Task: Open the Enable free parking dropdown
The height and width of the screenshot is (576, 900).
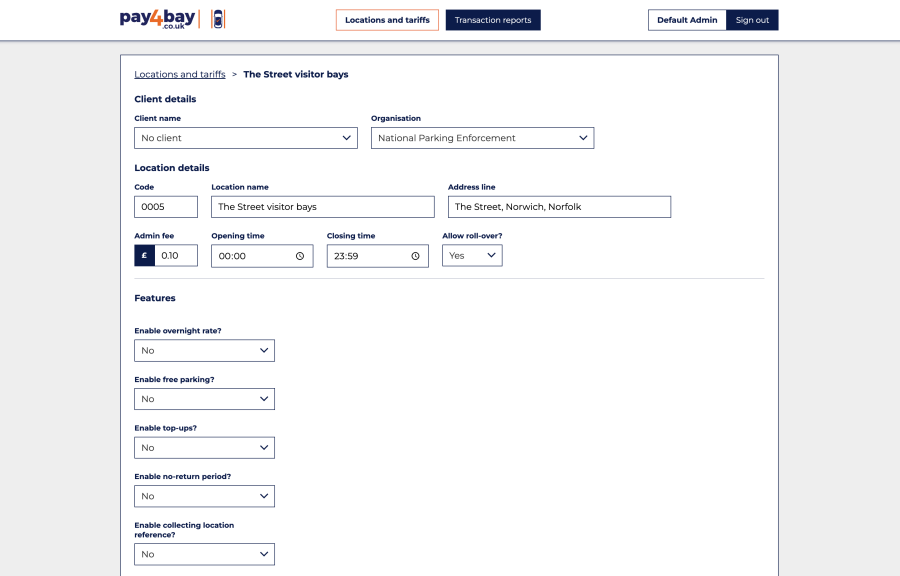Action: (204, 399)
